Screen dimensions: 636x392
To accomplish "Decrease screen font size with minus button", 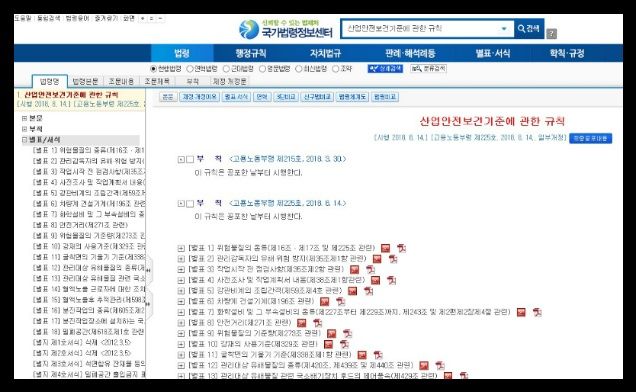I will click(160, 19).
